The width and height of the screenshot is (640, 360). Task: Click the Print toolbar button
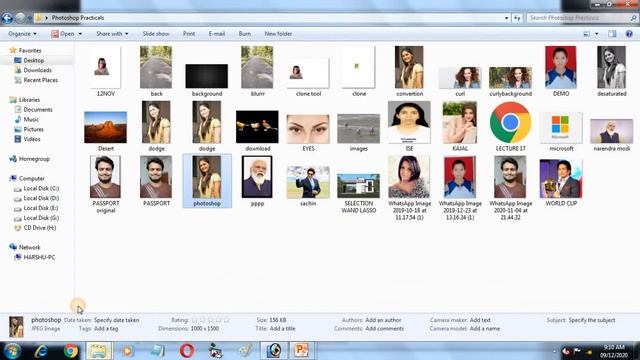tap(189, 34)
